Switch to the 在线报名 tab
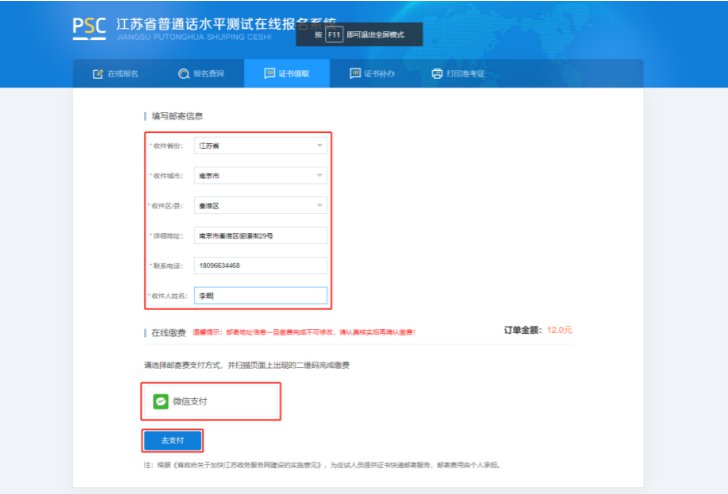Viewport: 728px width, 494px height. [116, 74]
